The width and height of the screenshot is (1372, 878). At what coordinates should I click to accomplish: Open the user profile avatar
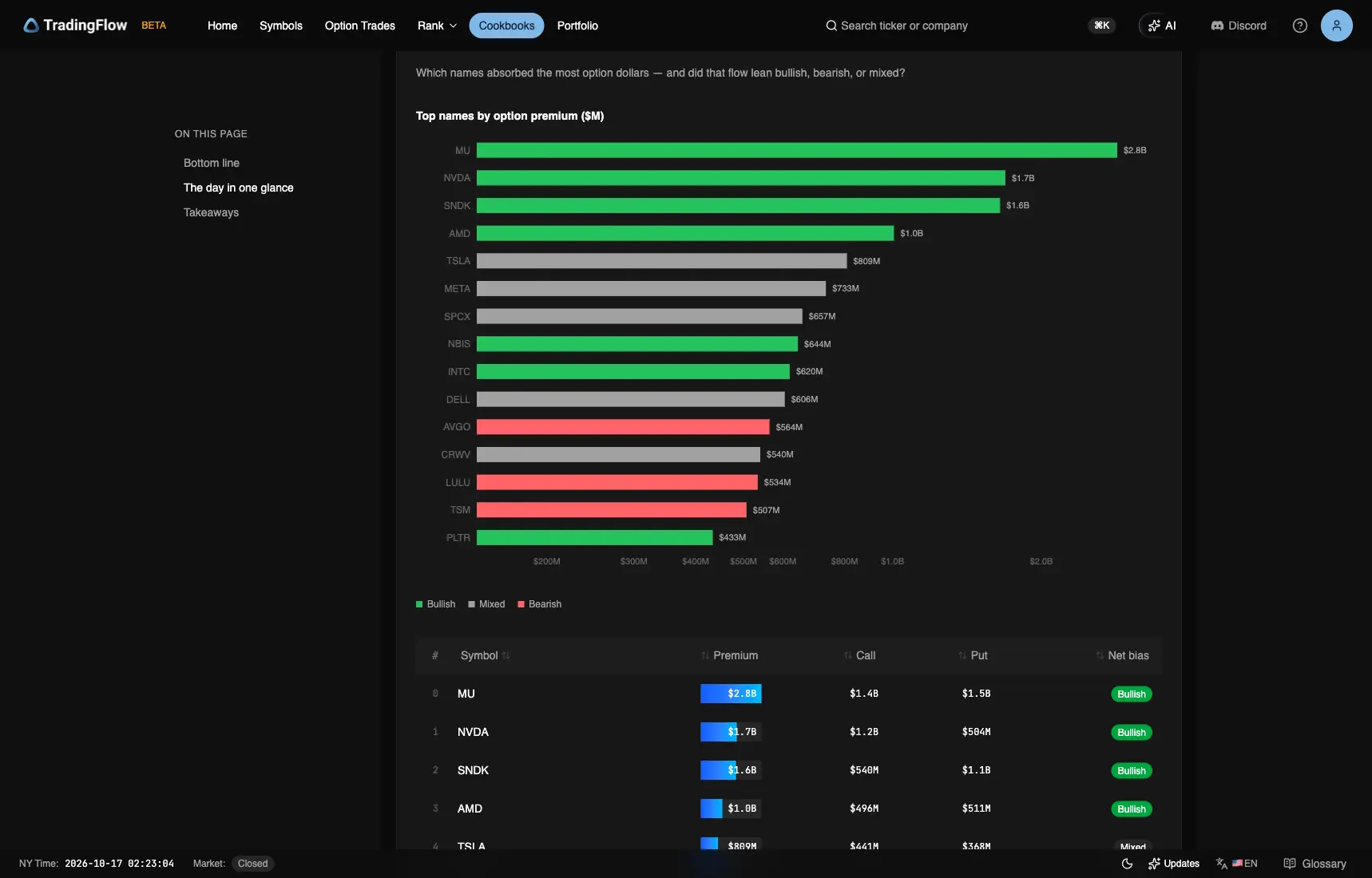point(1336,26)
